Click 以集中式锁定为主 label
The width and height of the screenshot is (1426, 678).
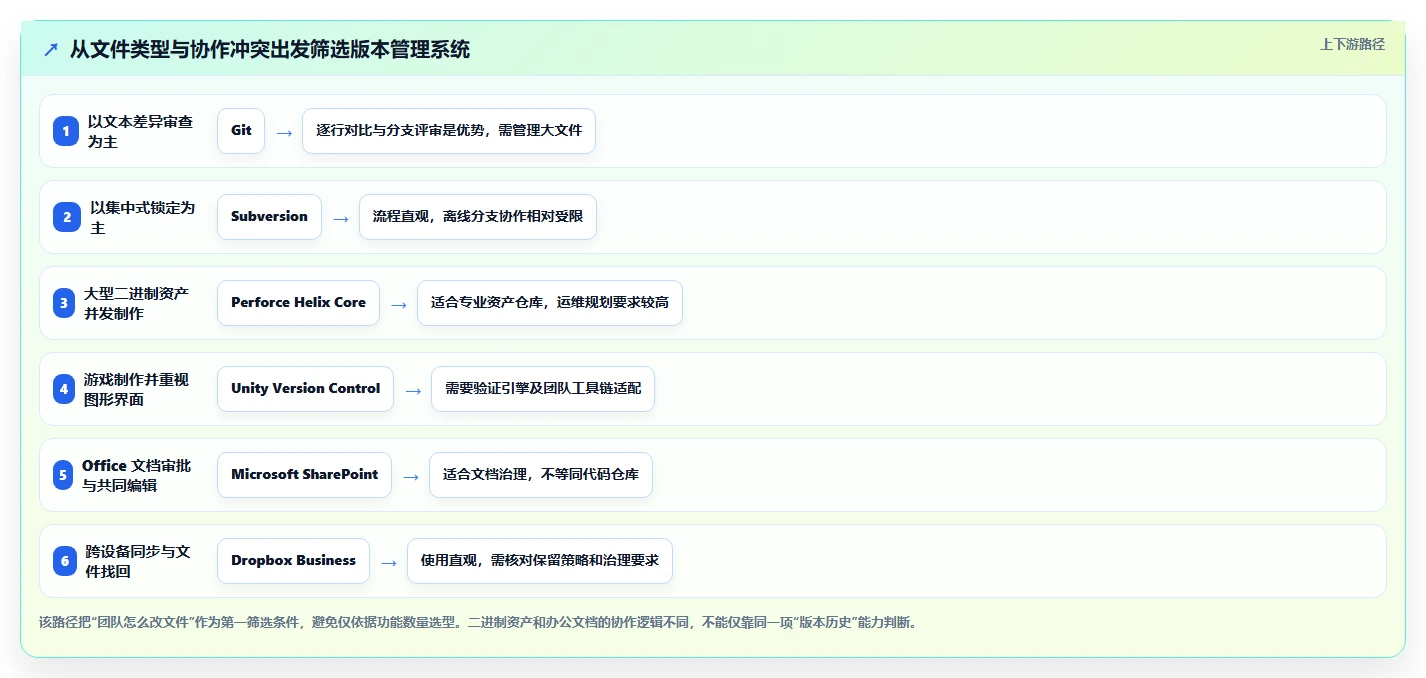coord(142,217)
